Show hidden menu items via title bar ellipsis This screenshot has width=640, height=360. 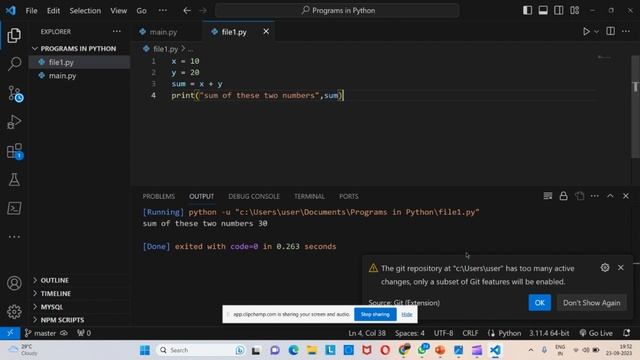pos(162,11)
